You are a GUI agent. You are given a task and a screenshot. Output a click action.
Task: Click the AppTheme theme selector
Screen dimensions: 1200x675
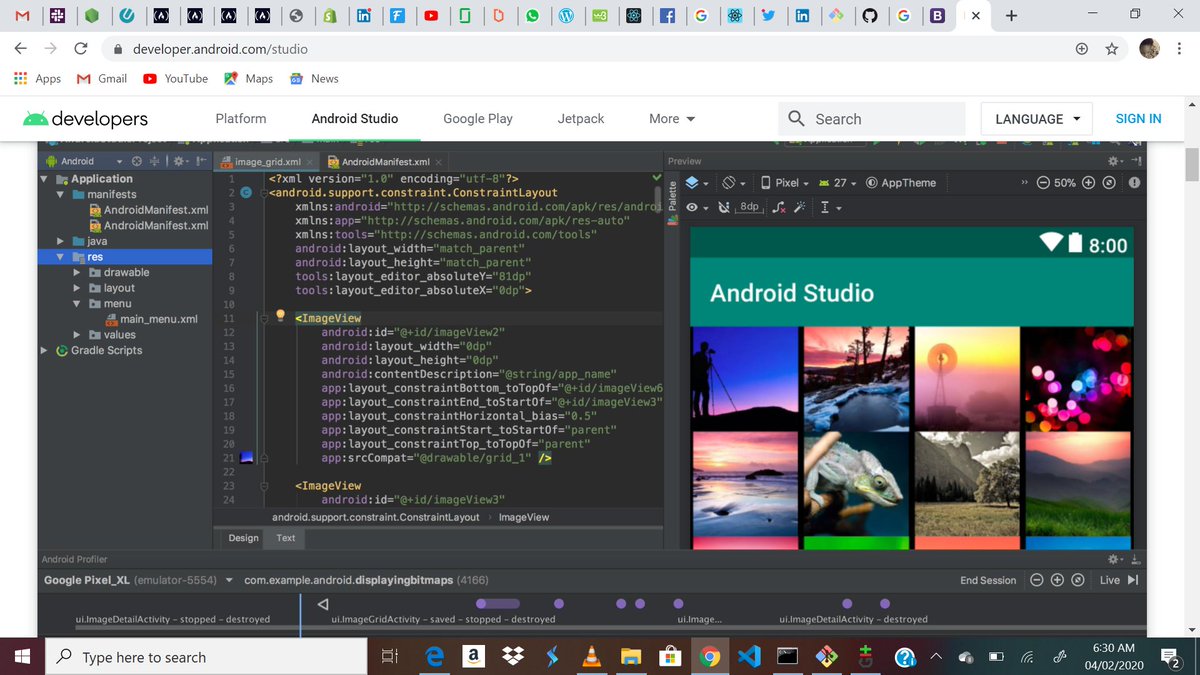pos(901,183)
